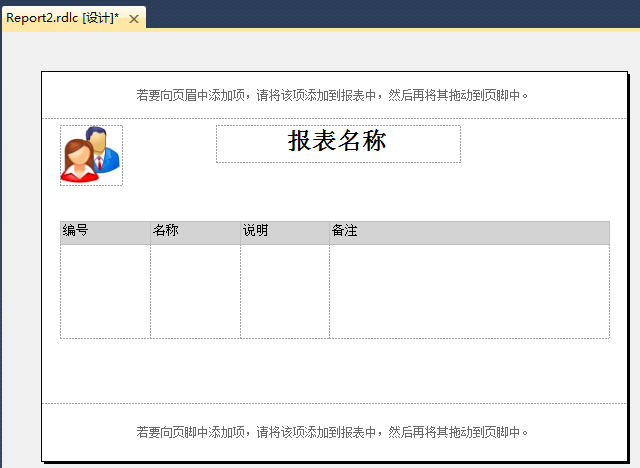This screenshot has height=468, width=640.
Task: Click the 编号 column header cell
Action: 105,233
